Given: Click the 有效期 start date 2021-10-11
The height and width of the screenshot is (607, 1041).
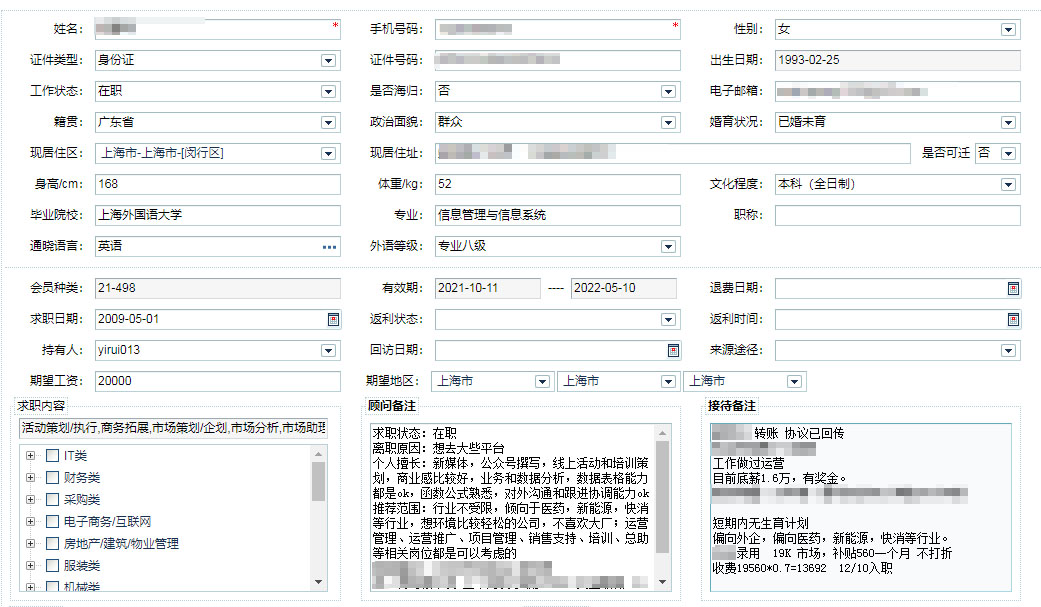Looking at the screenshot, I should point(488,288).
